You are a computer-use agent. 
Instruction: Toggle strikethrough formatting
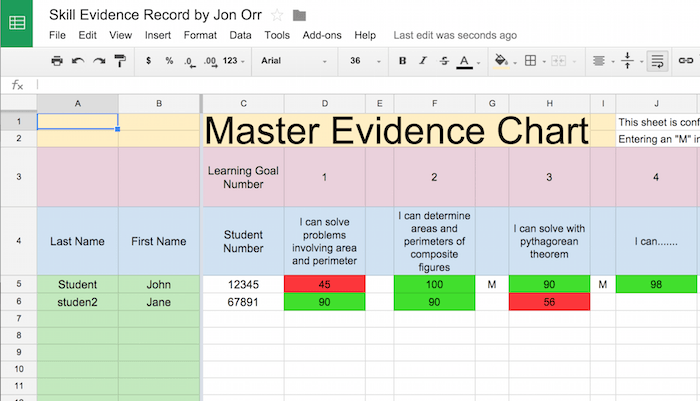443,61
